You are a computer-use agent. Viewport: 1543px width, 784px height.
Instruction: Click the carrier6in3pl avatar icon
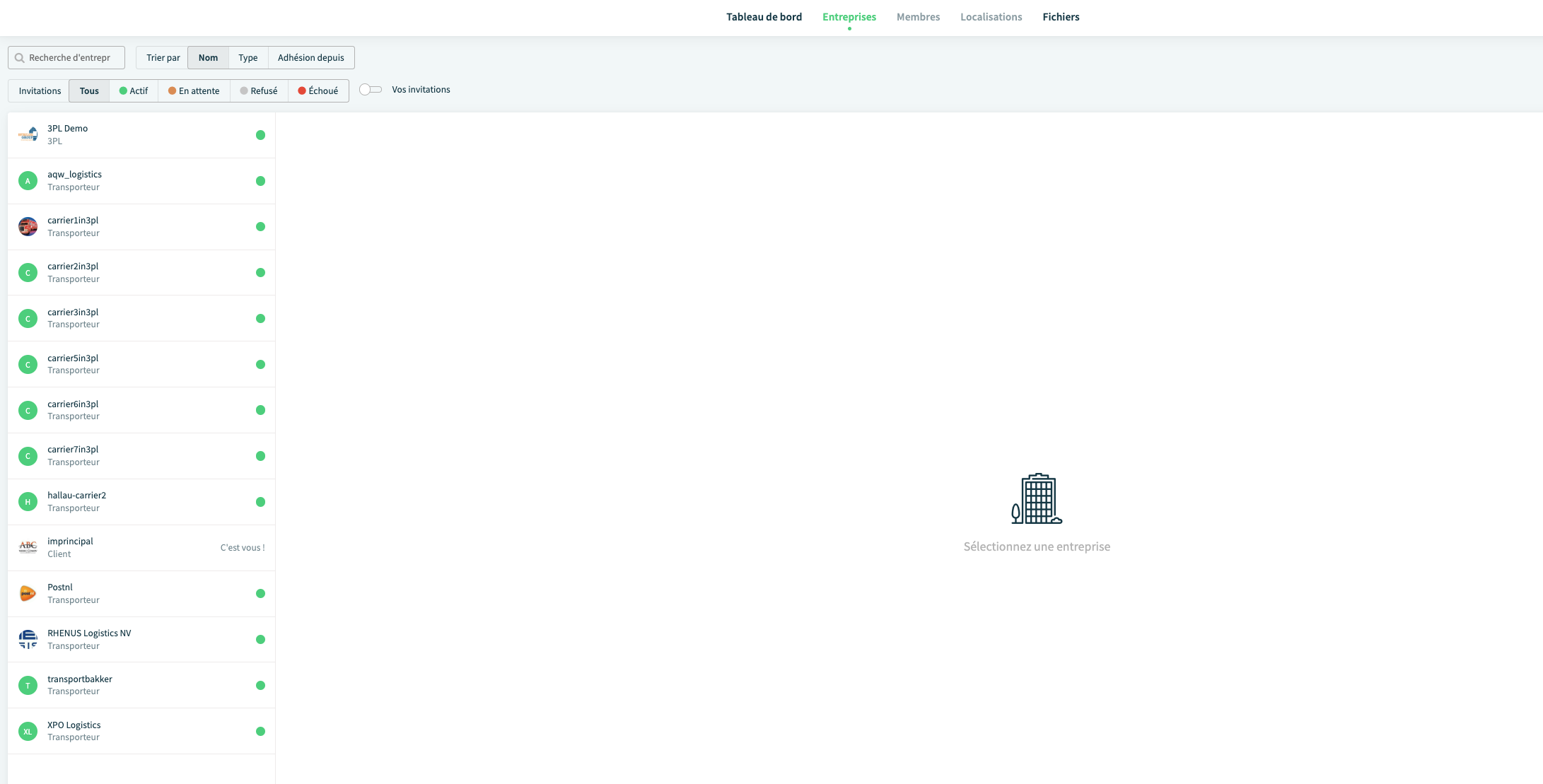28,410
